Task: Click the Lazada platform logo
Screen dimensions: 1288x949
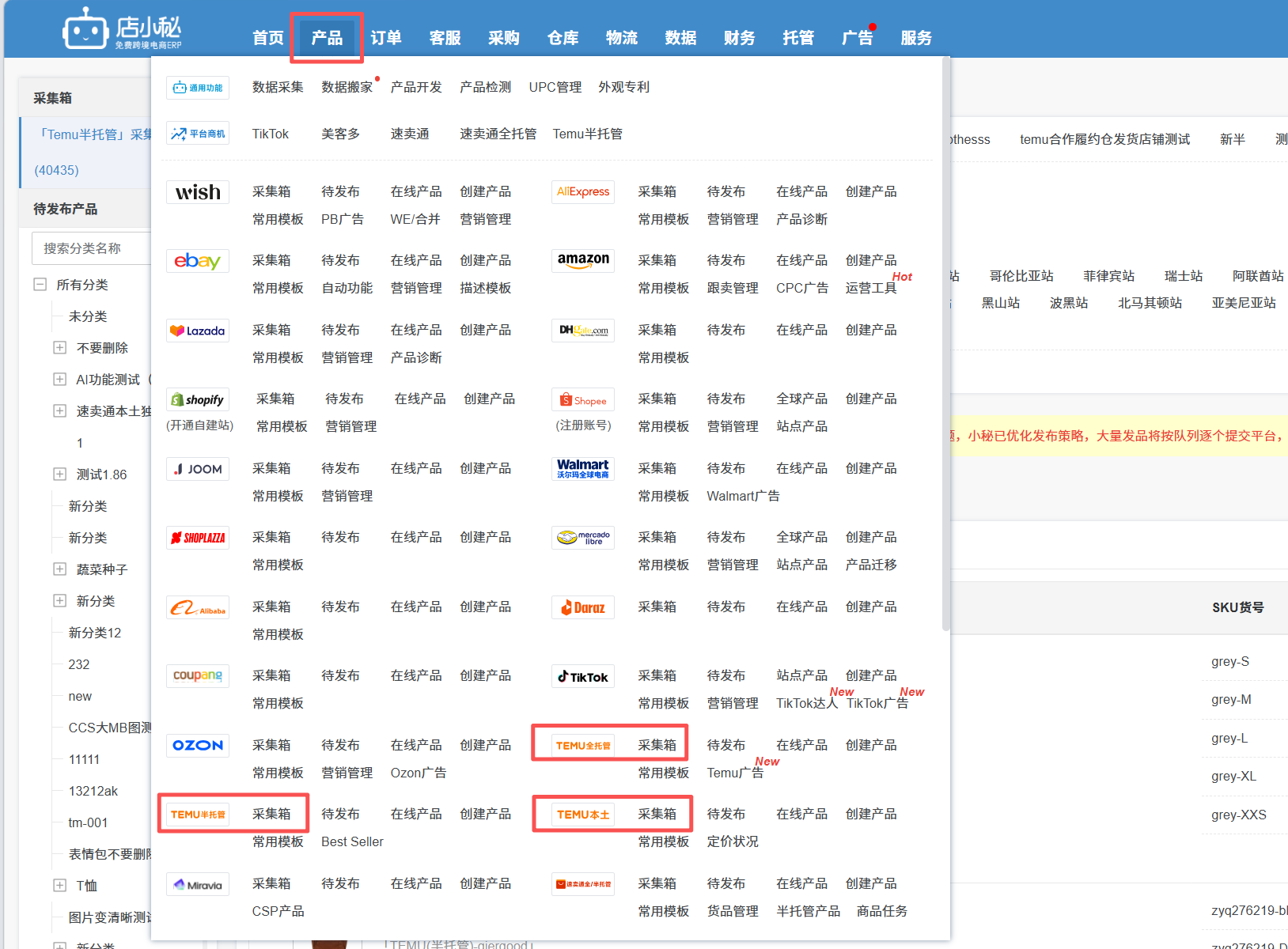Action: [198, 331]
